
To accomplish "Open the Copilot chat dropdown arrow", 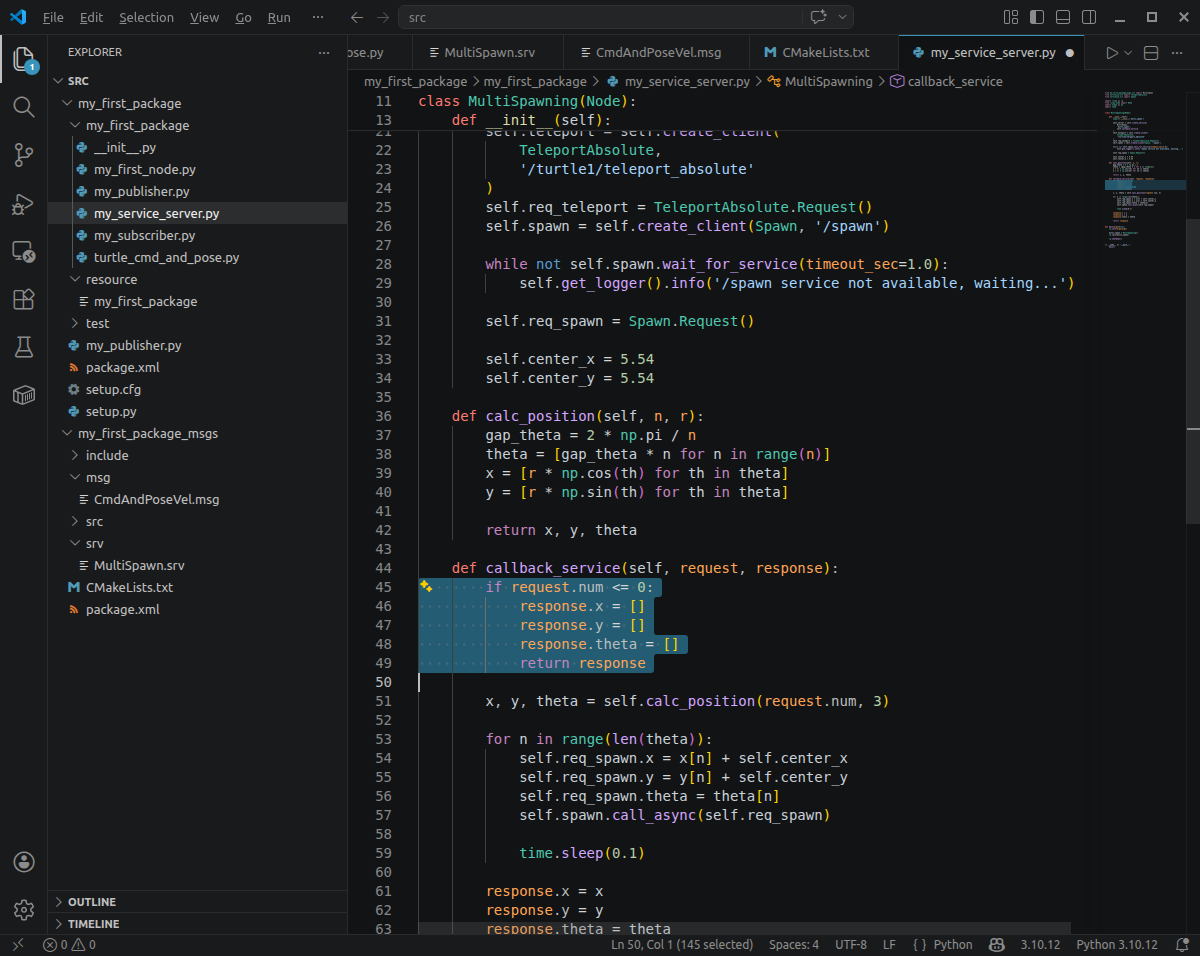I will tap(843, 18).
